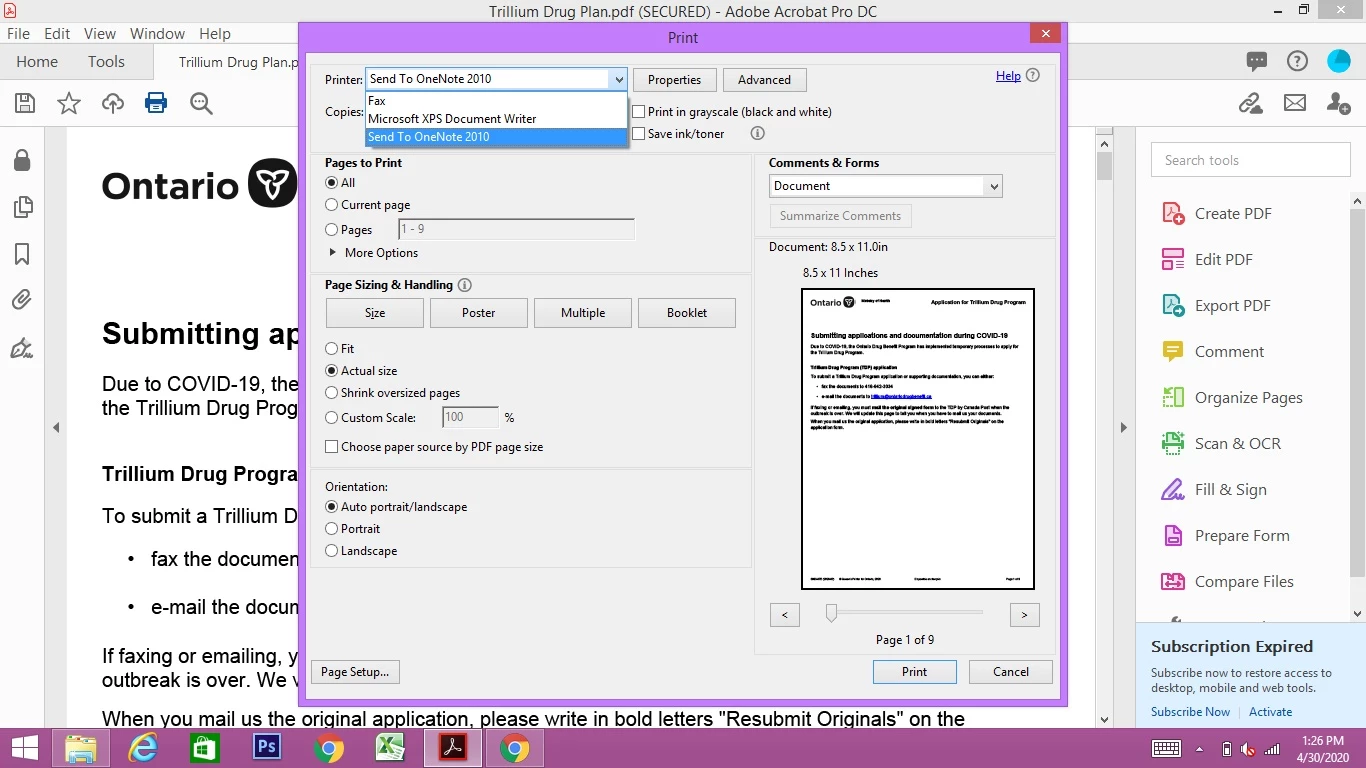The width and height of the screenshot is (1366, 768).
Task: Click the Page Sizing & Handling info icon
Action: click(x=465, y=285)
